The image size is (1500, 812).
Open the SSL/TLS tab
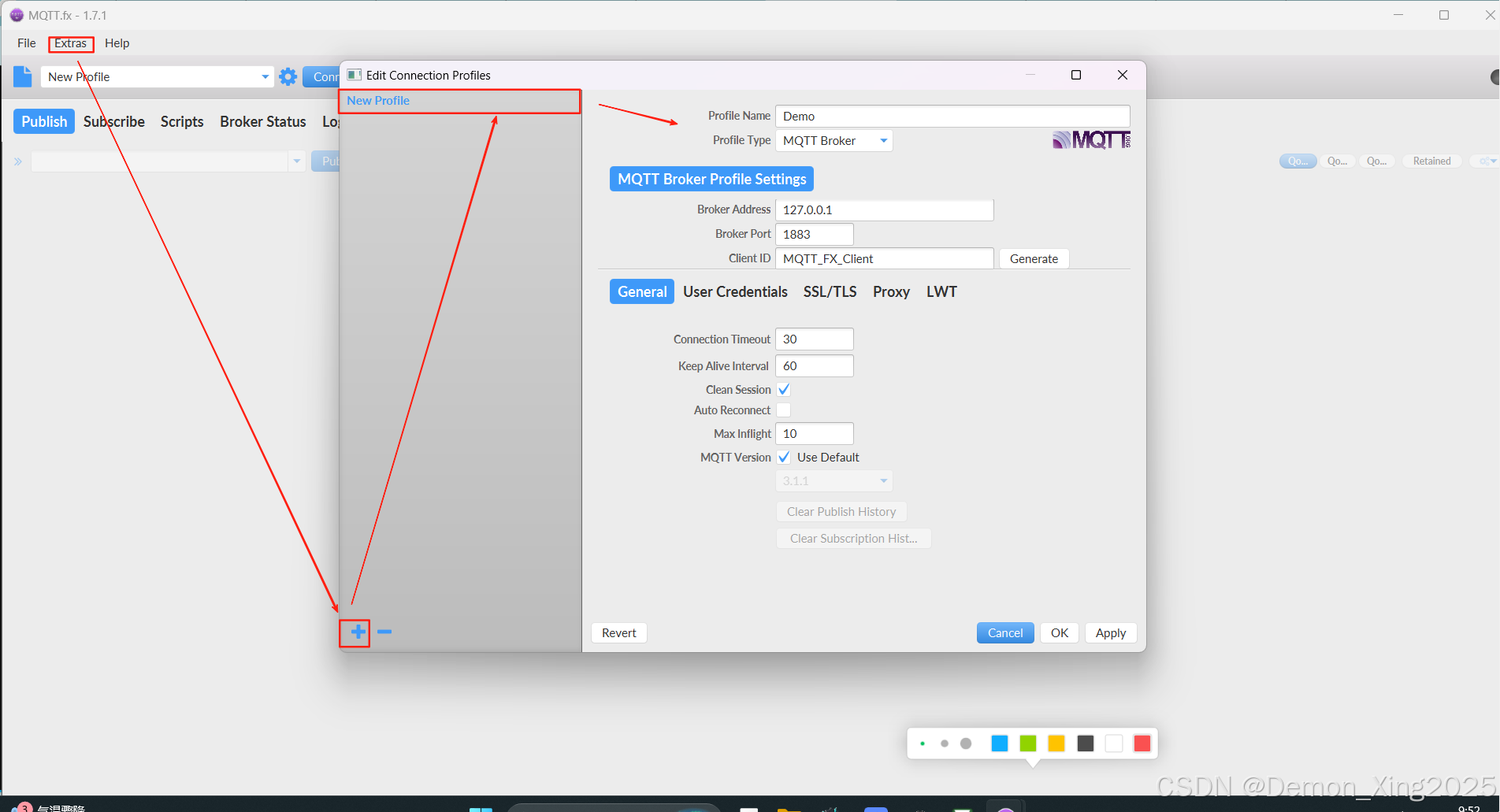coord(830,291)
